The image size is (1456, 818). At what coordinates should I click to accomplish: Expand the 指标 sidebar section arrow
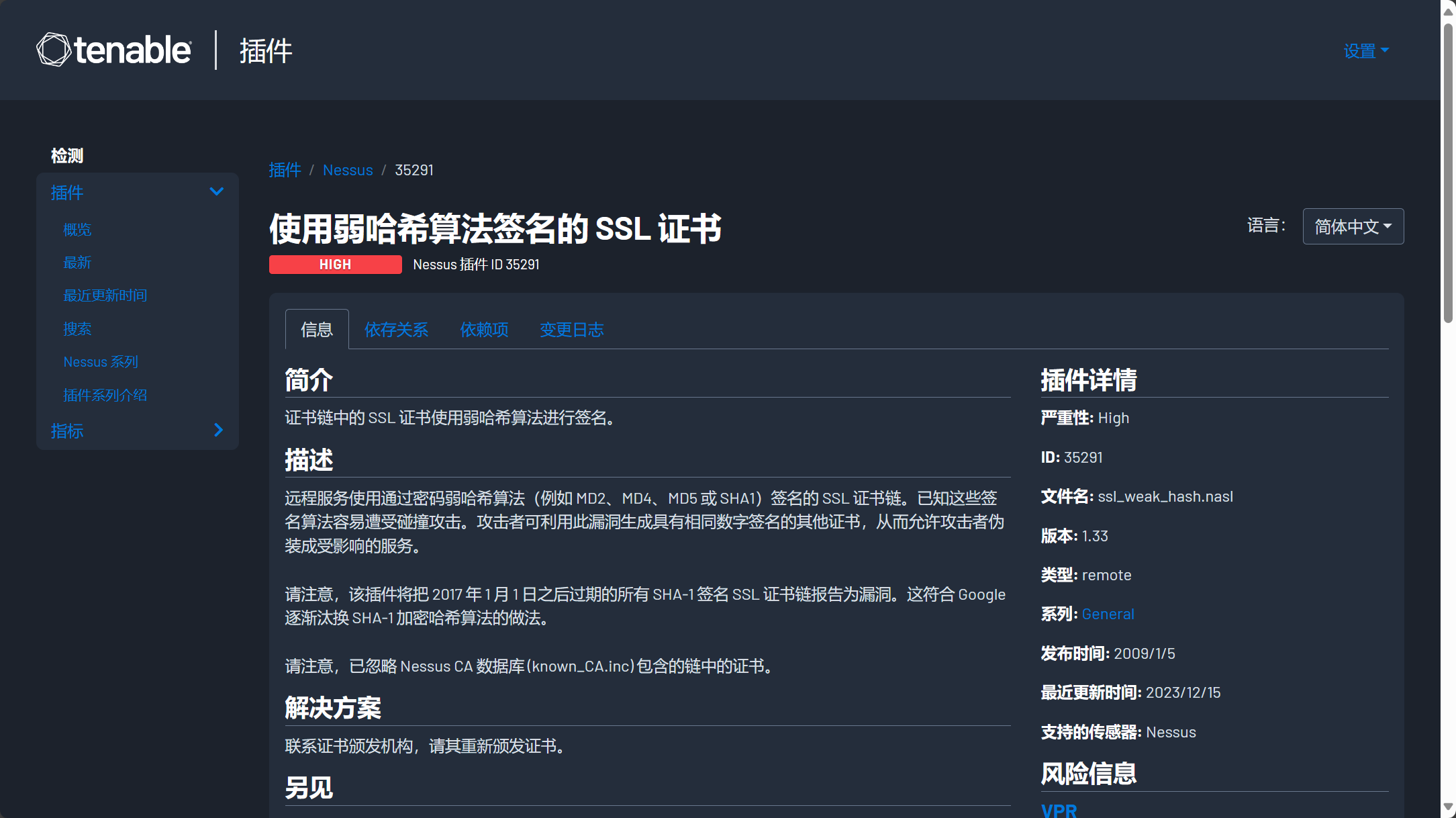[218, 430]
